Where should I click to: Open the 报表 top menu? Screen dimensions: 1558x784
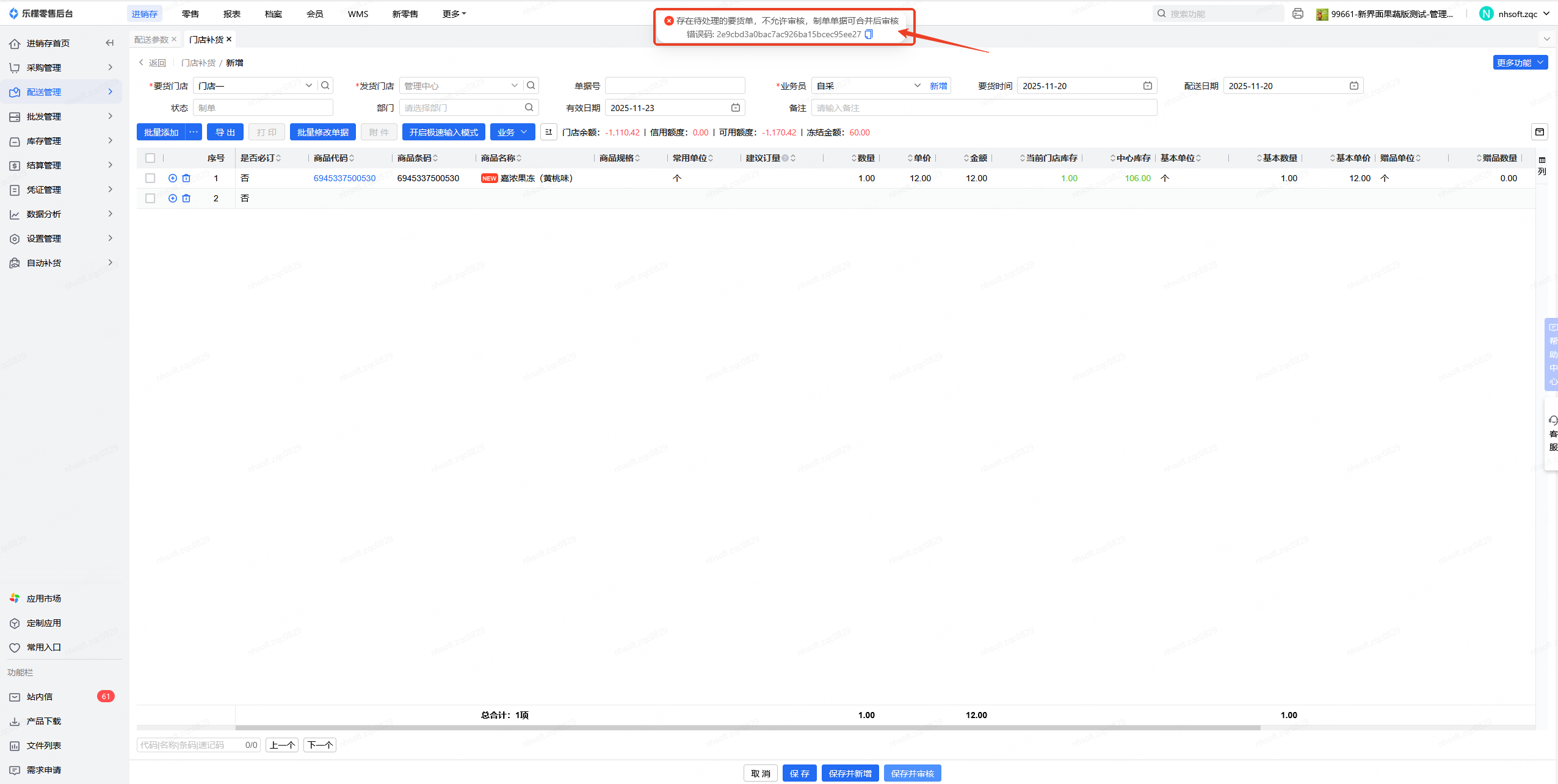(231, 13)
